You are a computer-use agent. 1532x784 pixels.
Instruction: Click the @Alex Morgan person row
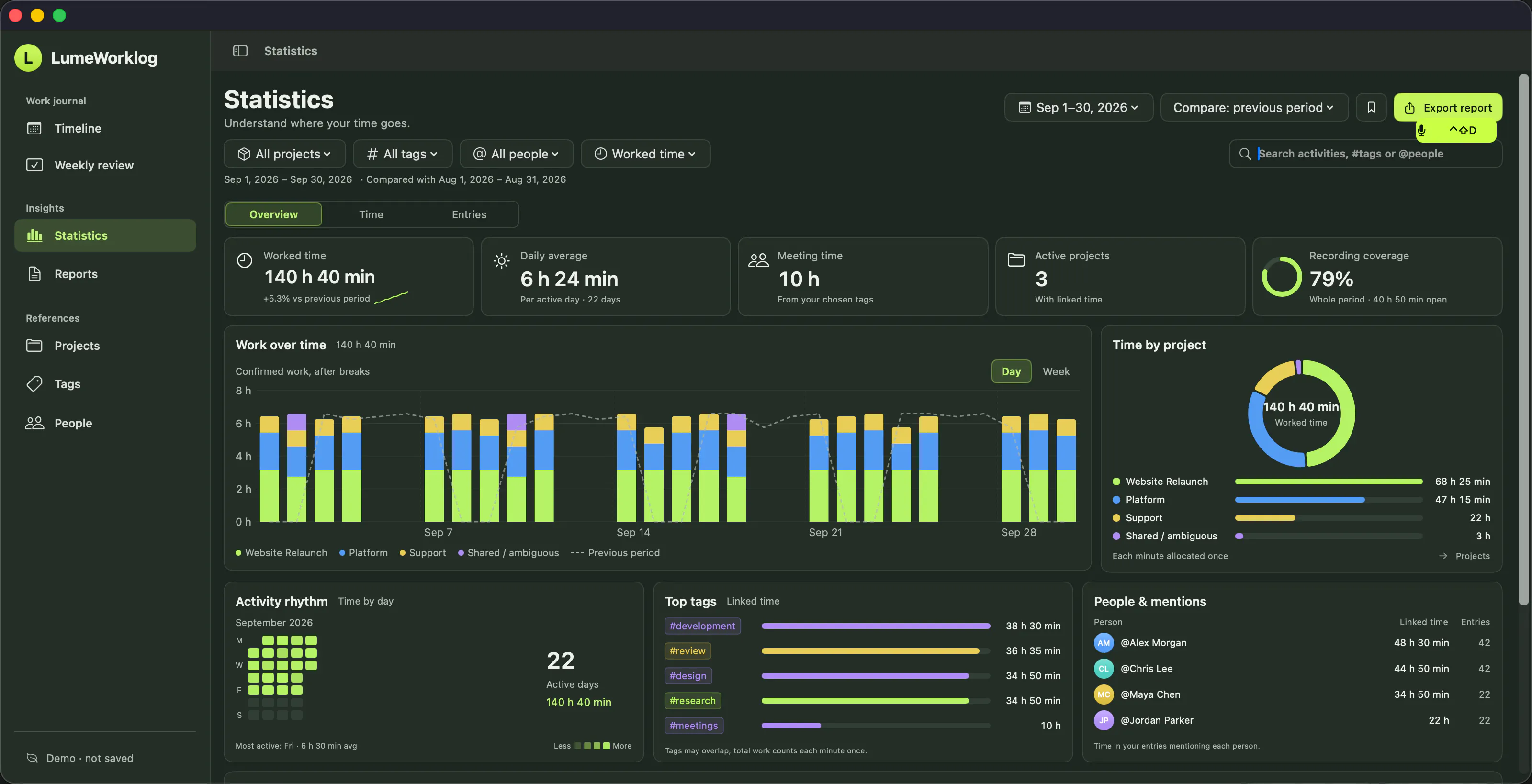(1292, 643)
